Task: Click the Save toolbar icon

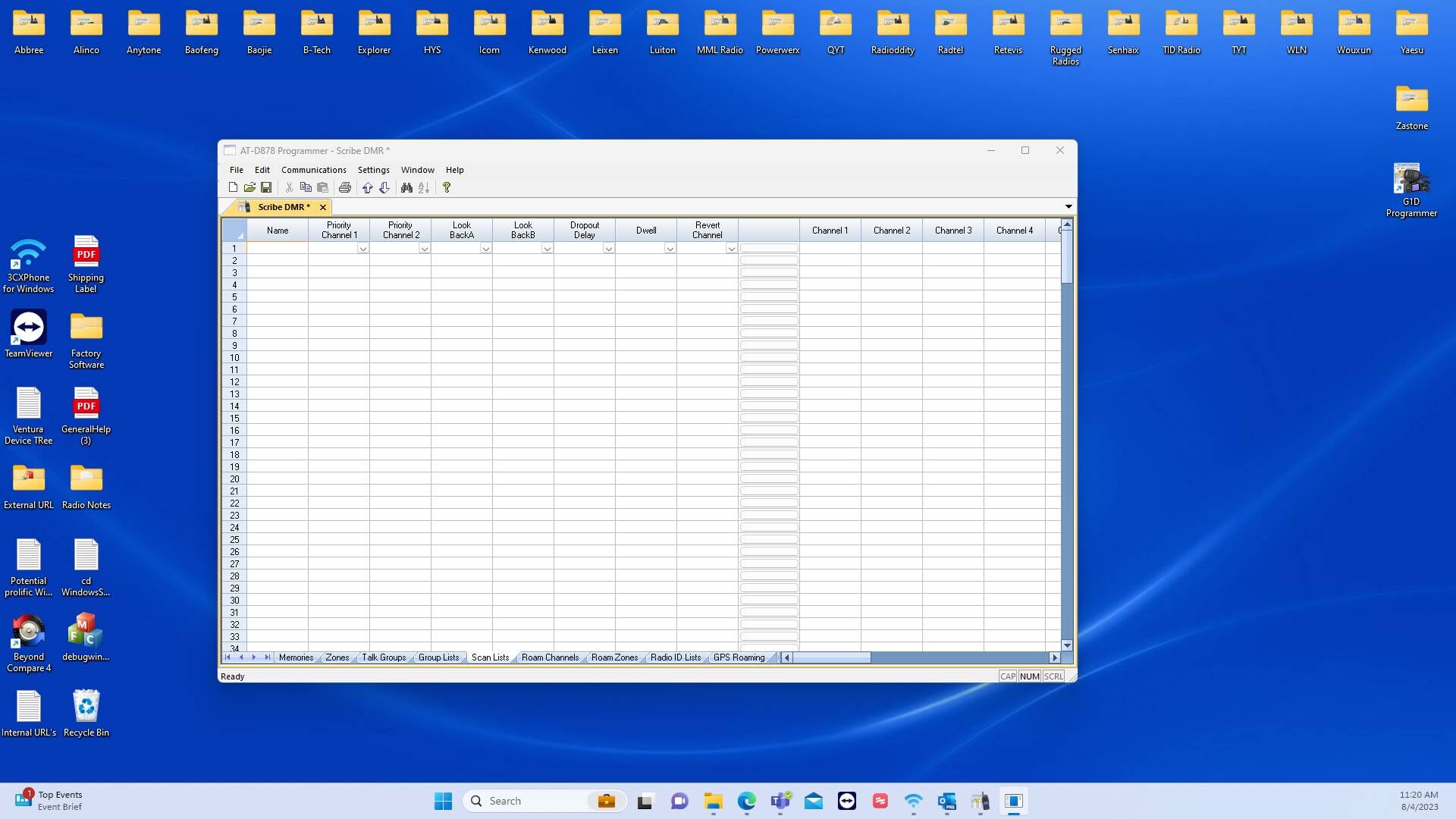Action: (266, 187)
